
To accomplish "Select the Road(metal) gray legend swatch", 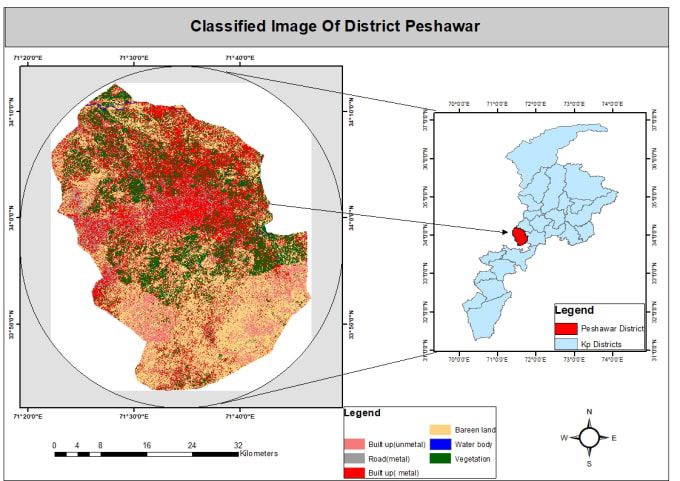I will (354, 458).
